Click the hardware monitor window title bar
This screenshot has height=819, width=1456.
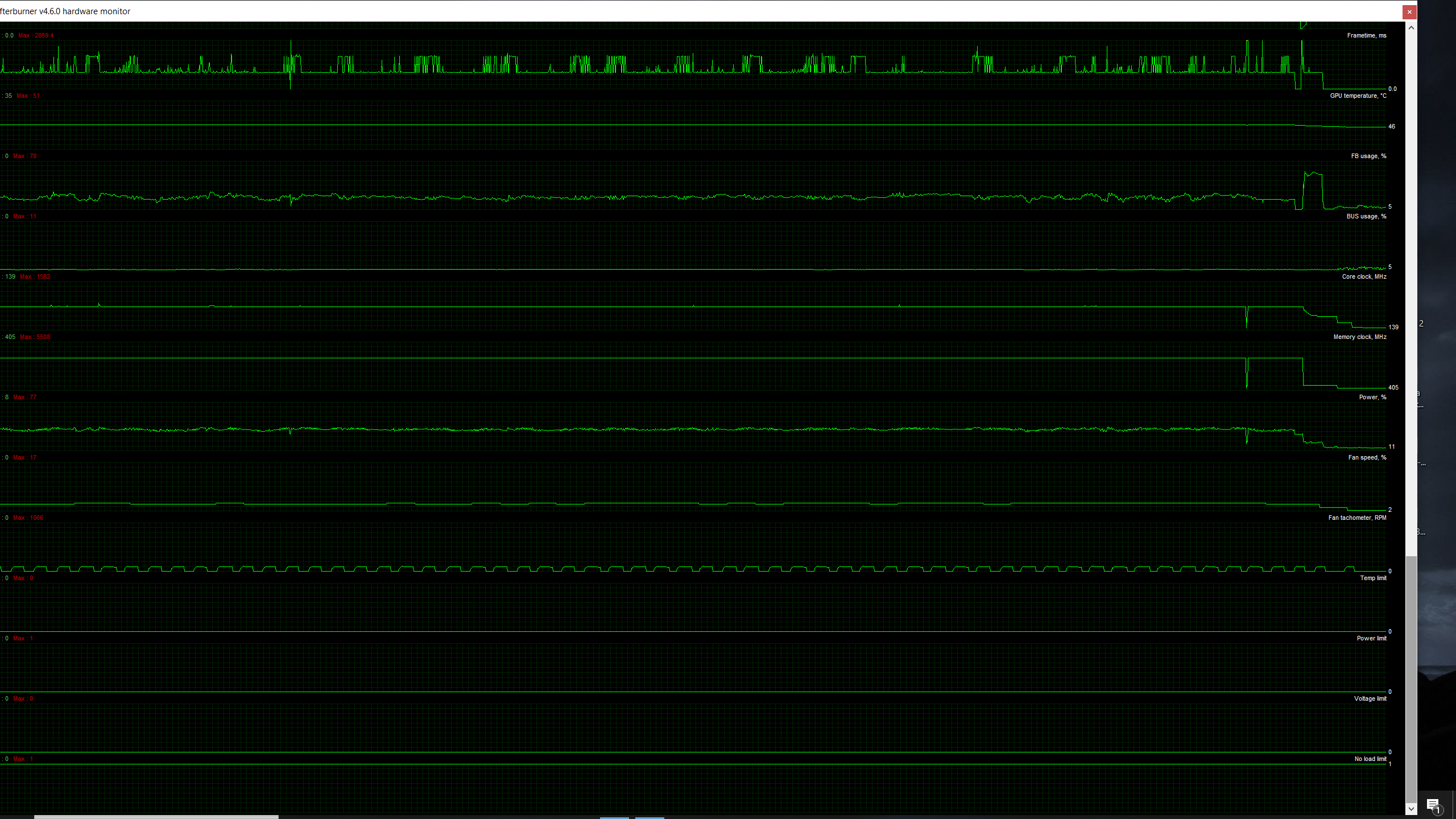pos(682,11)
